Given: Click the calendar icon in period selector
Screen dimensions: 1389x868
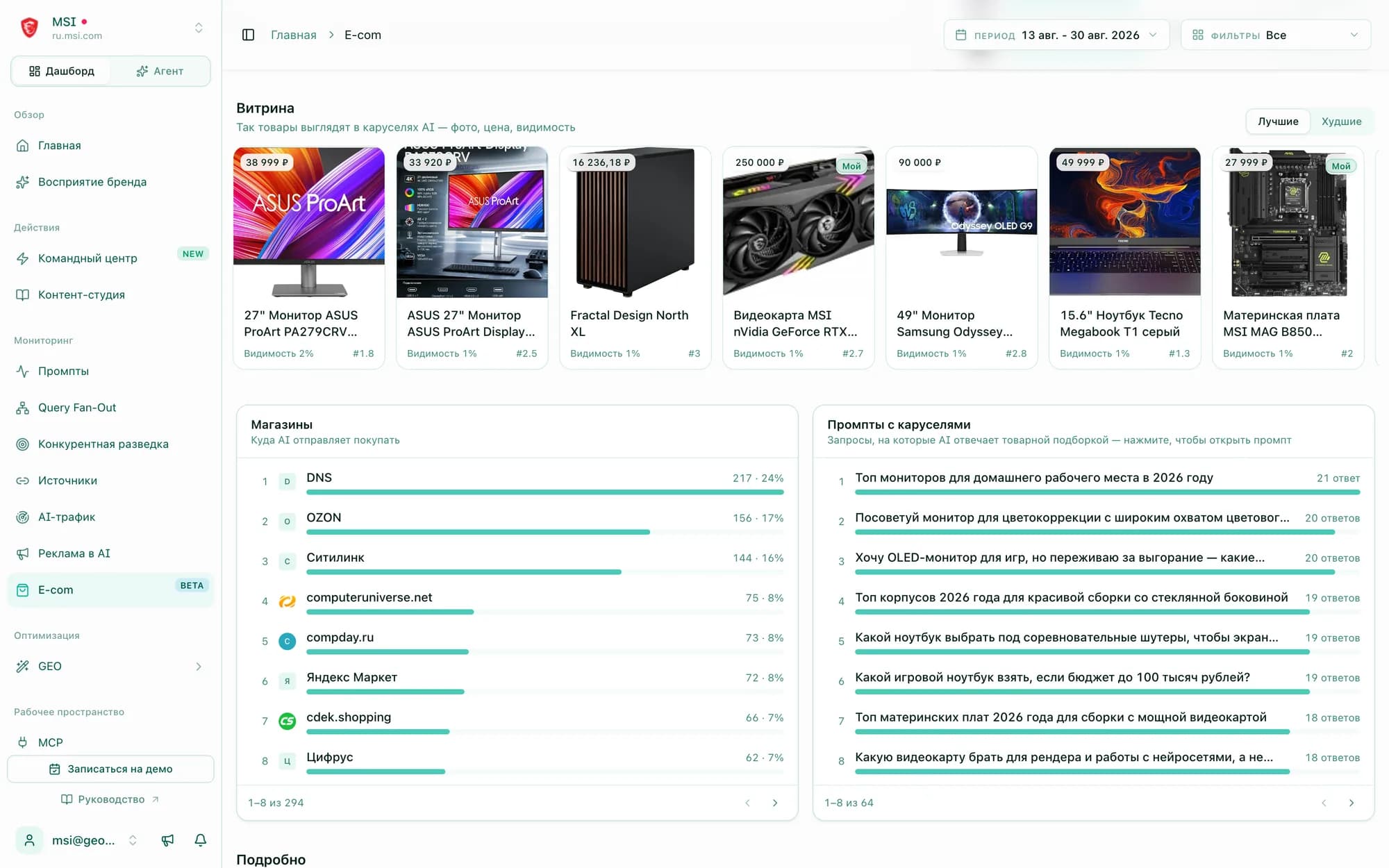Looking at the screenshot, I should (x=961, y=35).
